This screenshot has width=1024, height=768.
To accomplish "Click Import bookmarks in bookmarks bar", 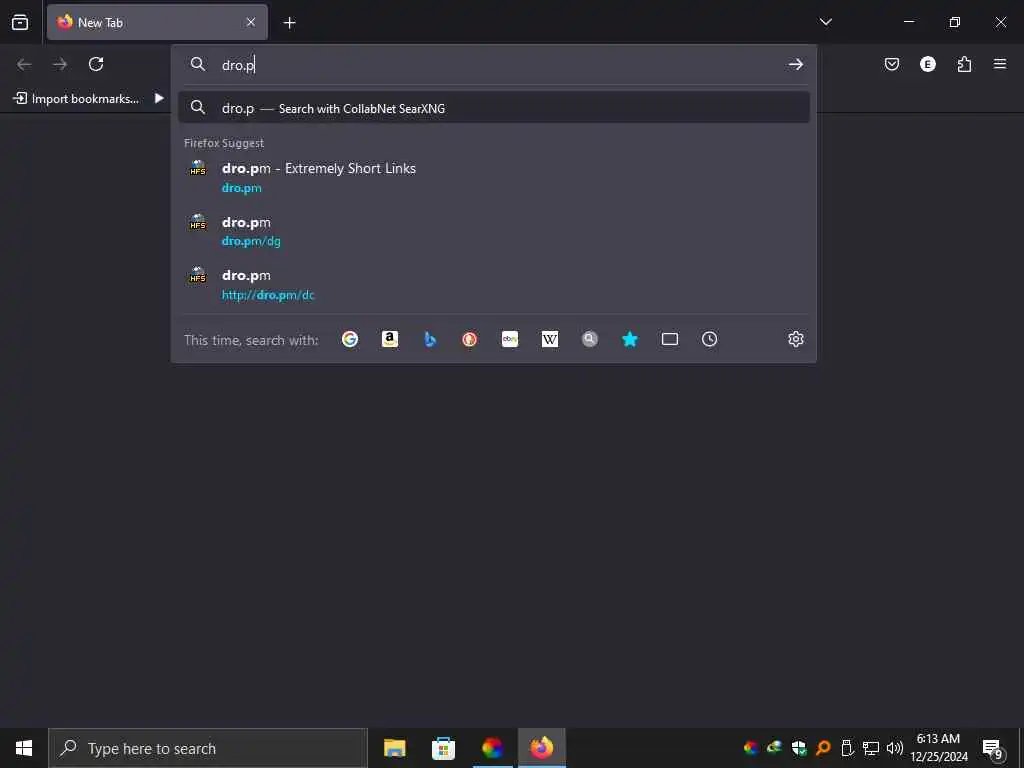I will 76,99.
